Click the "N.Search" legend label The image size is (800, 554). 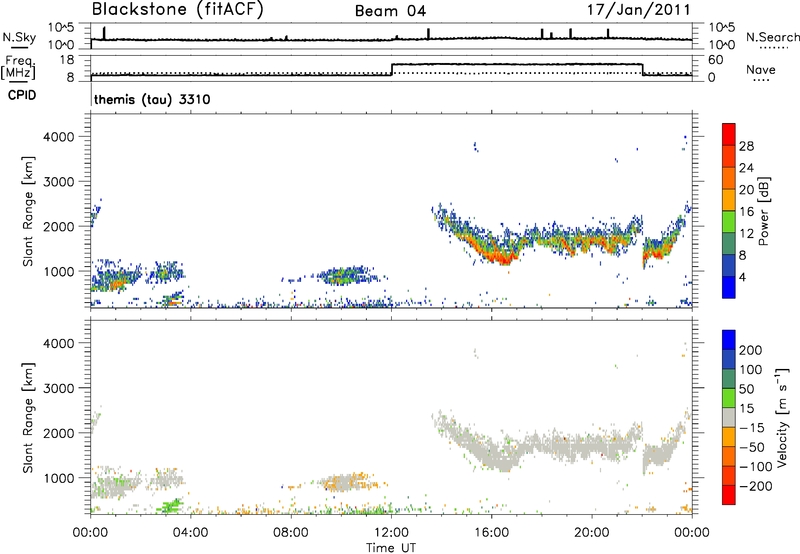(x=772, y=37)
